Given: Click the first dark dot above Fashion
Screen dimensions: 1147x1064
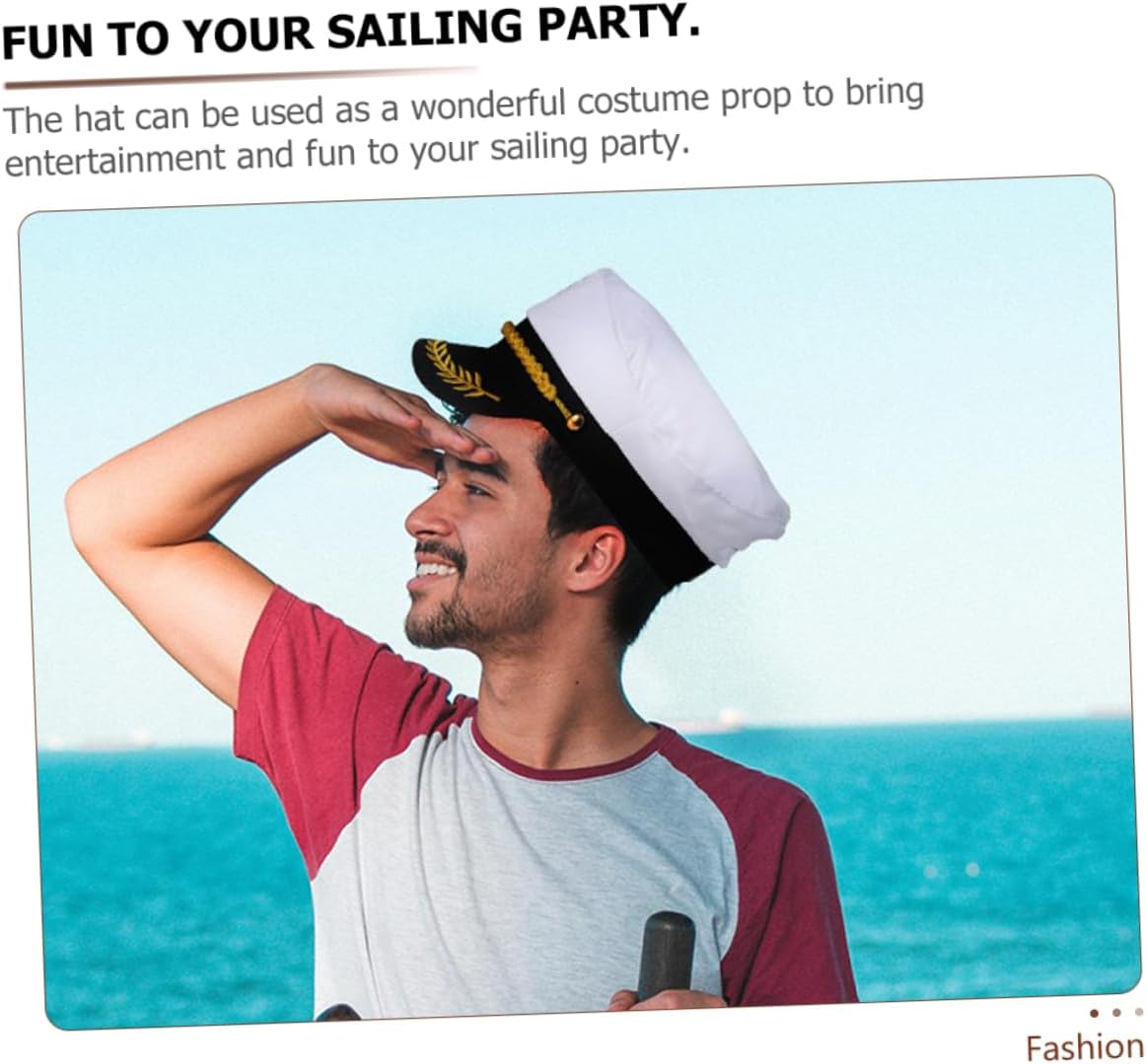Looking at the screenshot, I should (x=1094, y=1013).
